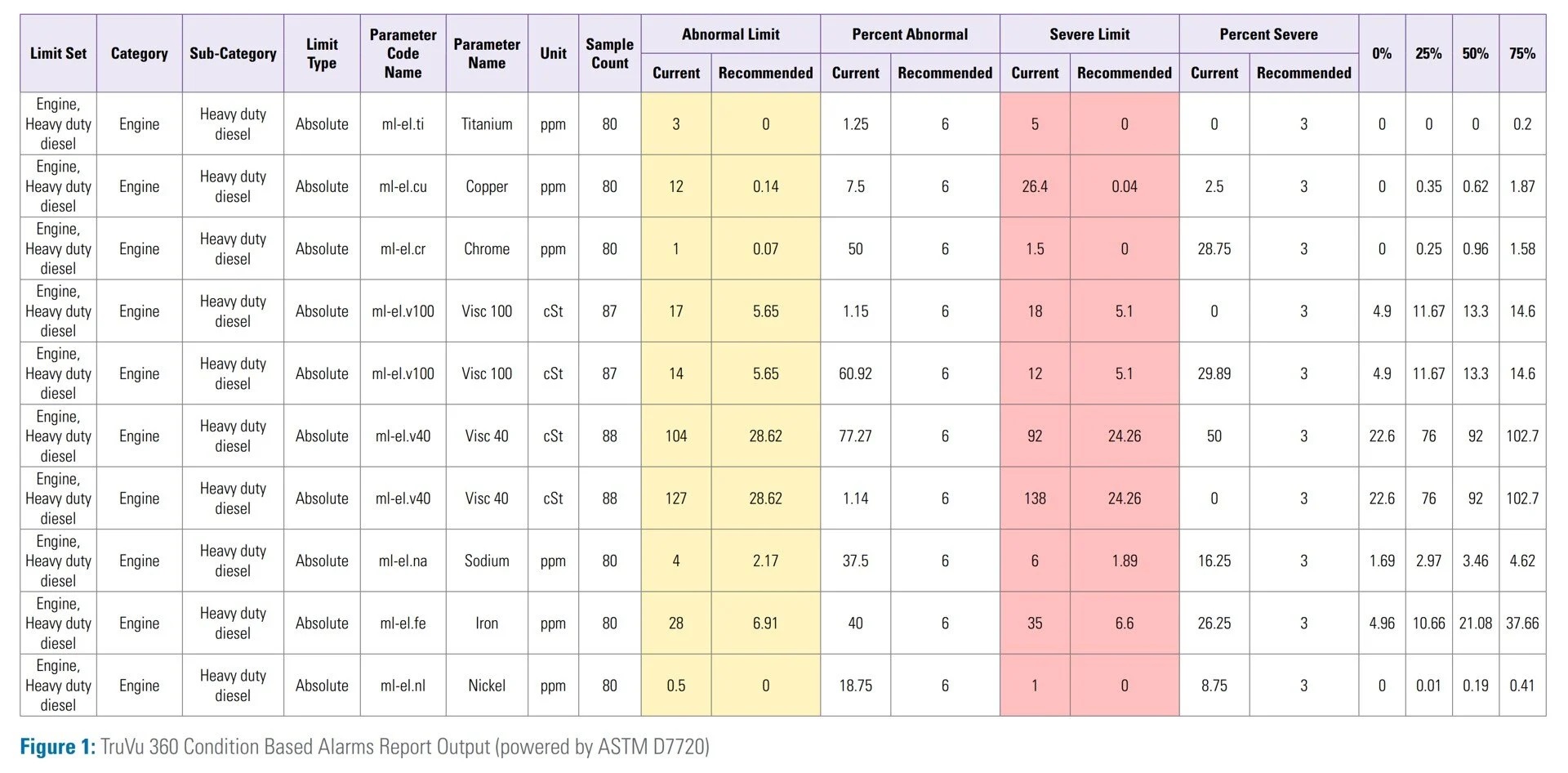
Task: Select the pink severe limit cell showing 138
Action: 1035,498
